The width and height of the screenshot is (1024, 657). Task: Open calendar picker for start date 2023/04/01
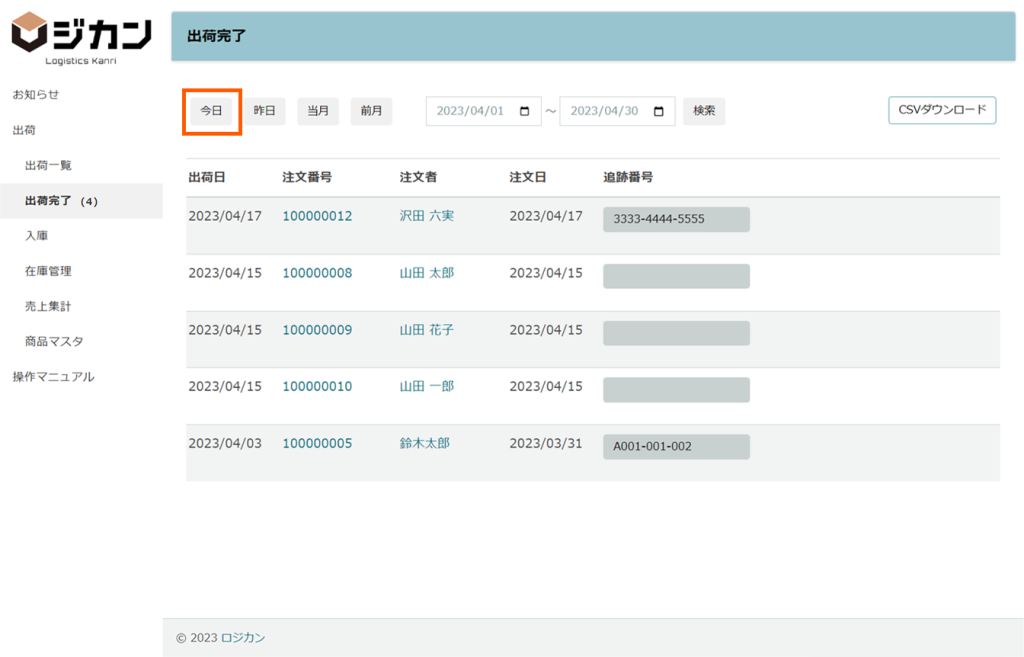click(x=525, y=111)
